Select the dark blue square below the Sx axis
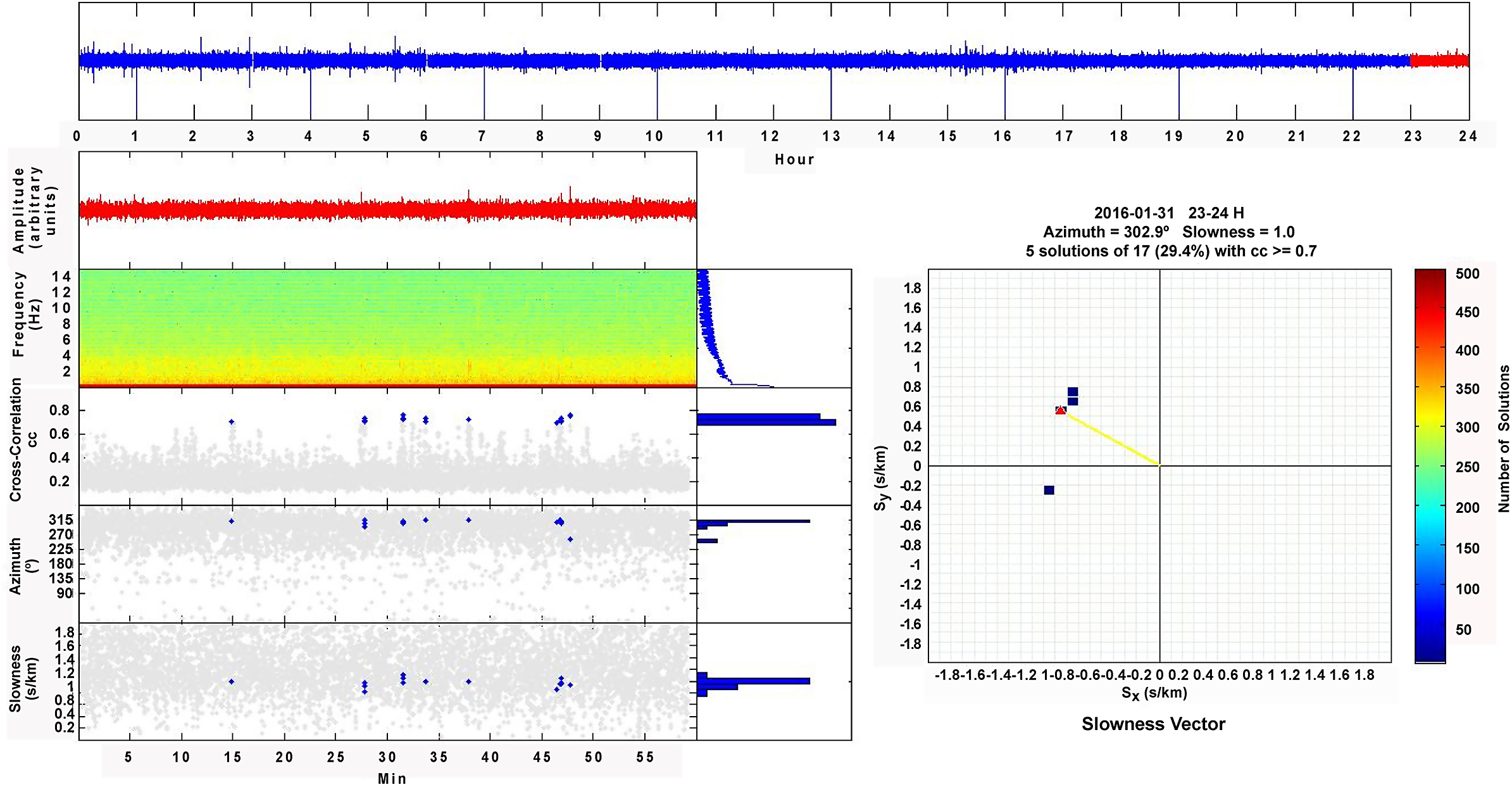 (1049, 490)
